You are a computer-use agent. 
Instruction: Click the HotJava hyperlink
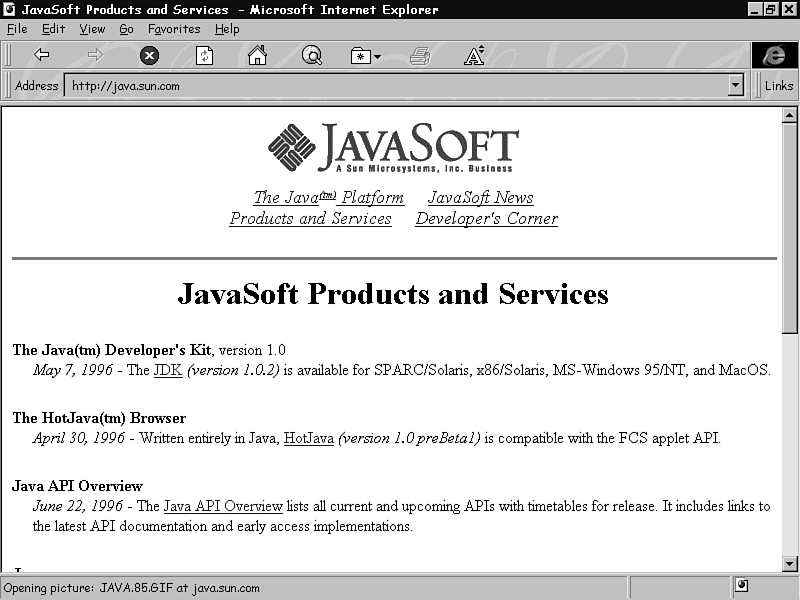coord(309,438)
